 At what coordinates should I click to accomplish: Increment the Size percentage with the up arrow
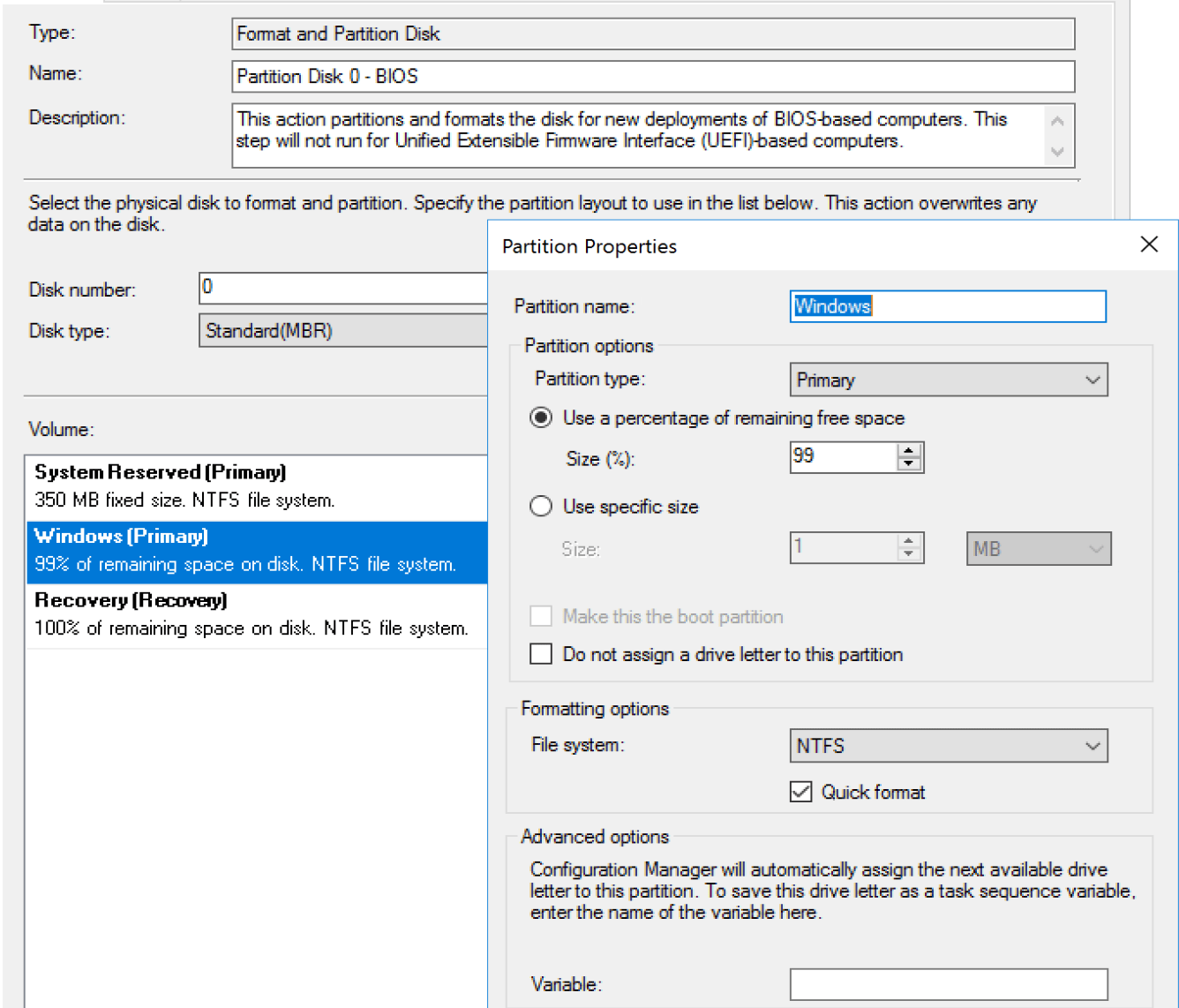tap(909, 450)
